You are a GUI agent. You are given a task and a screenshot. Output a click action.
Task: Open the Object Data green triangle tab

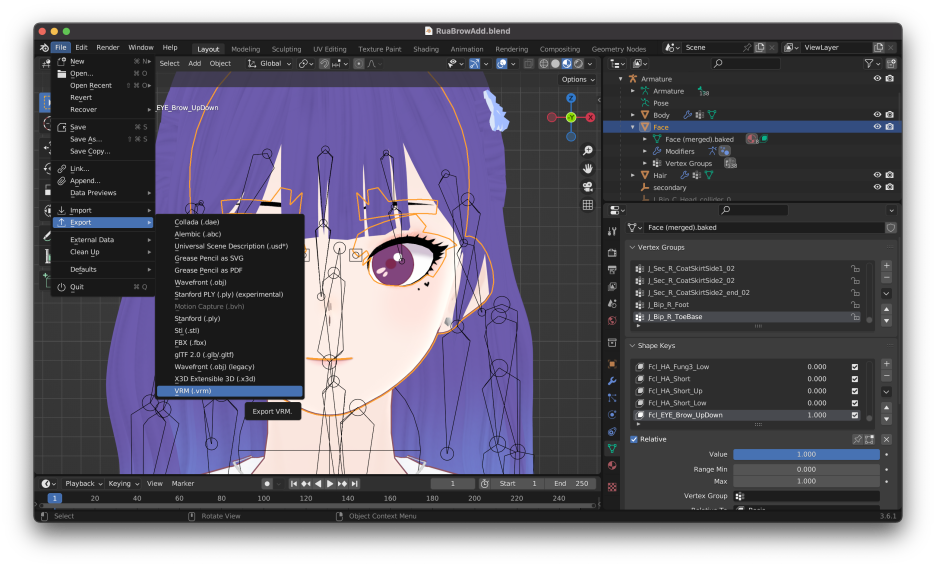pos(612,448)
